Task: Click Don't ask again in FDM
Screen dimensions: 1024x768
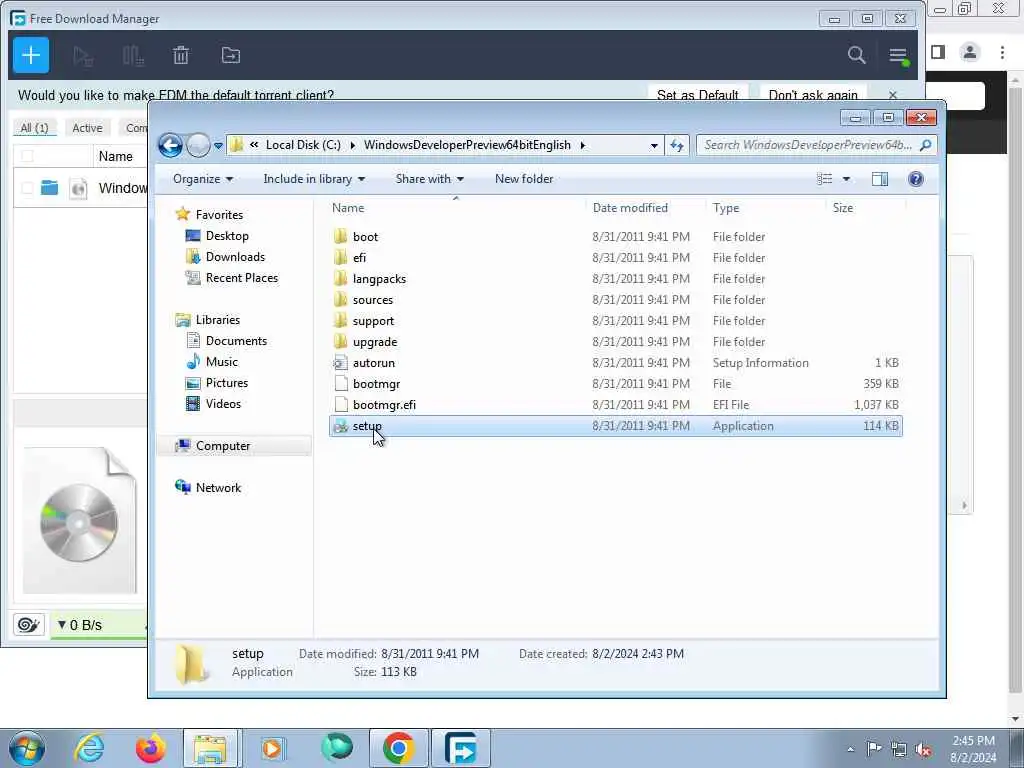Action: (813, 95)
